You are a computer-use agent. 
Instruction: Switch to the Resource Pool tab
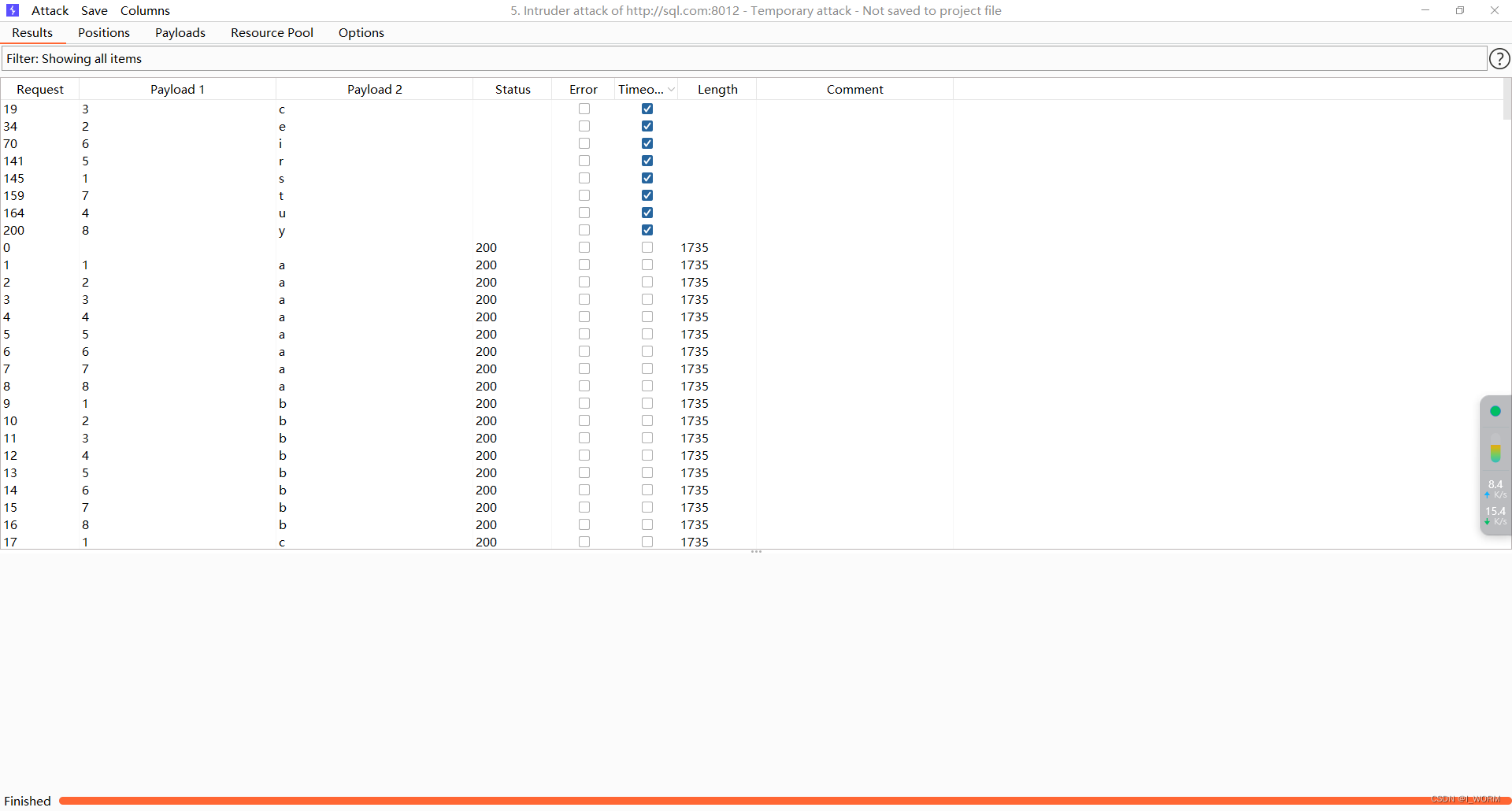point(272,32)
